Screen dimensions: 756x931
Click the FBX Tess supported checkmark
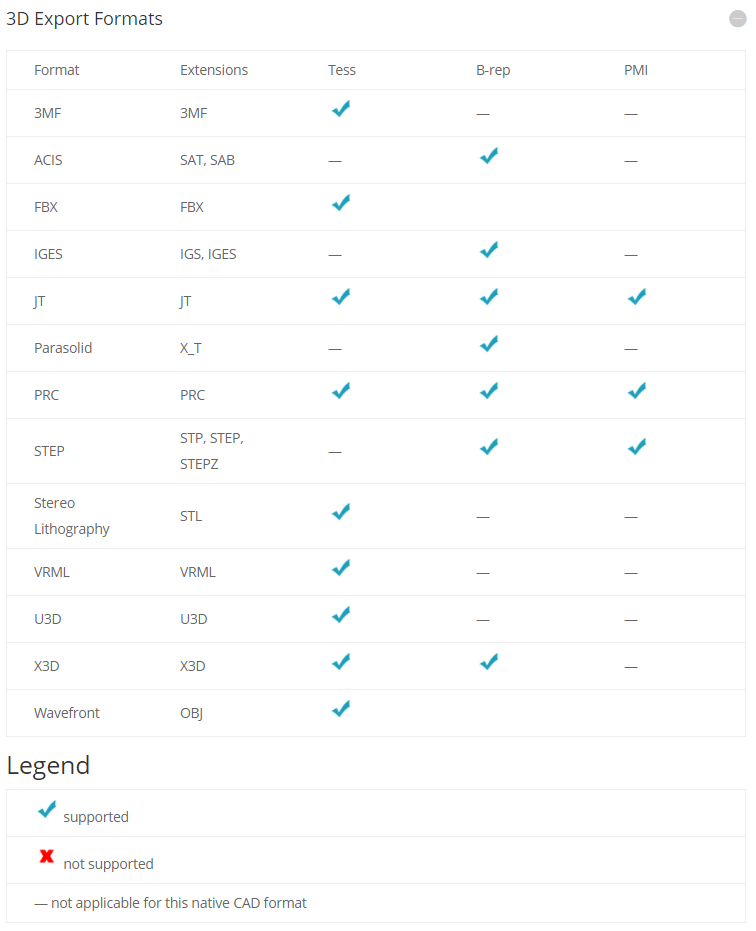pos(341,203)
